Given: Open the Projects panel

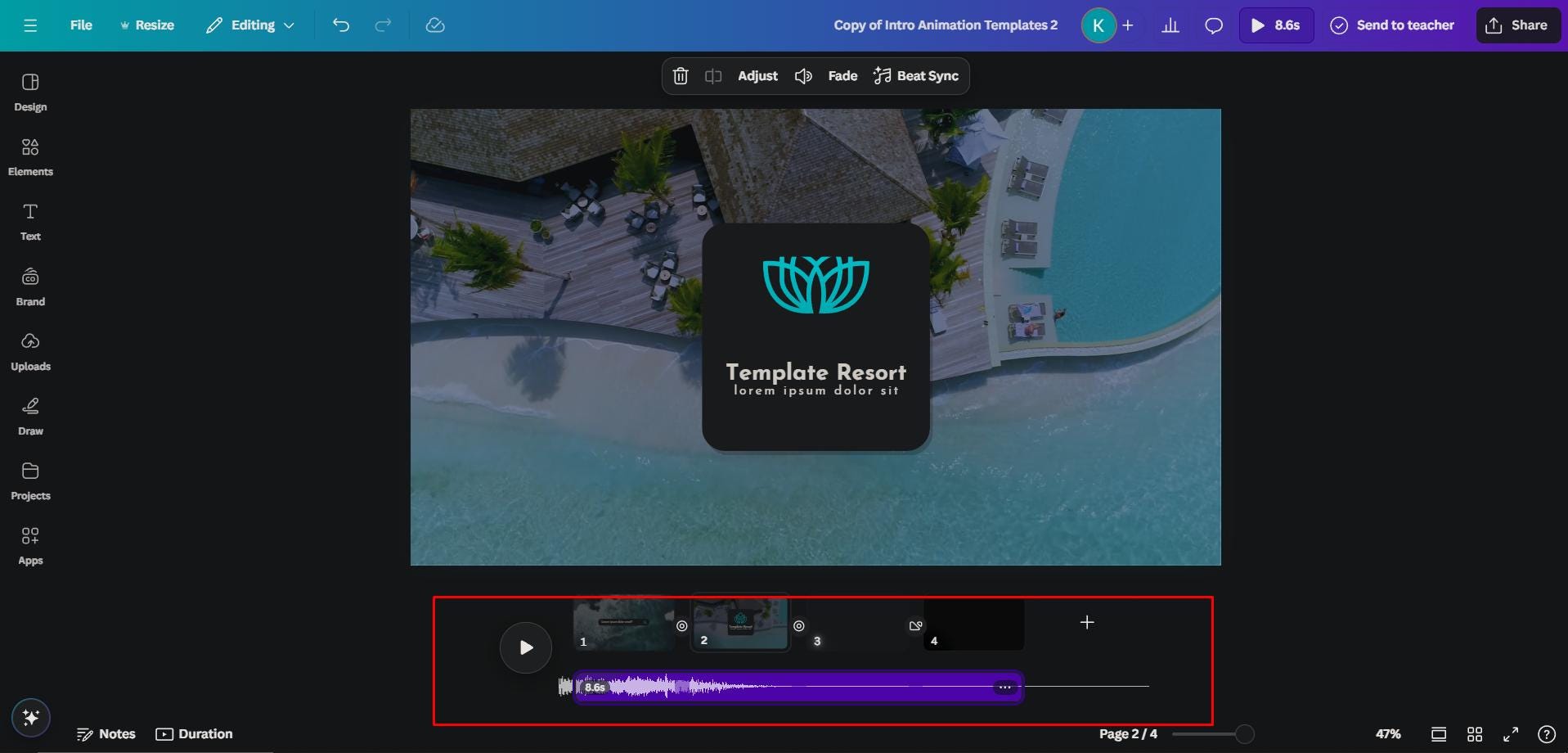Looking at the screenshot, I should coord(30,481).
